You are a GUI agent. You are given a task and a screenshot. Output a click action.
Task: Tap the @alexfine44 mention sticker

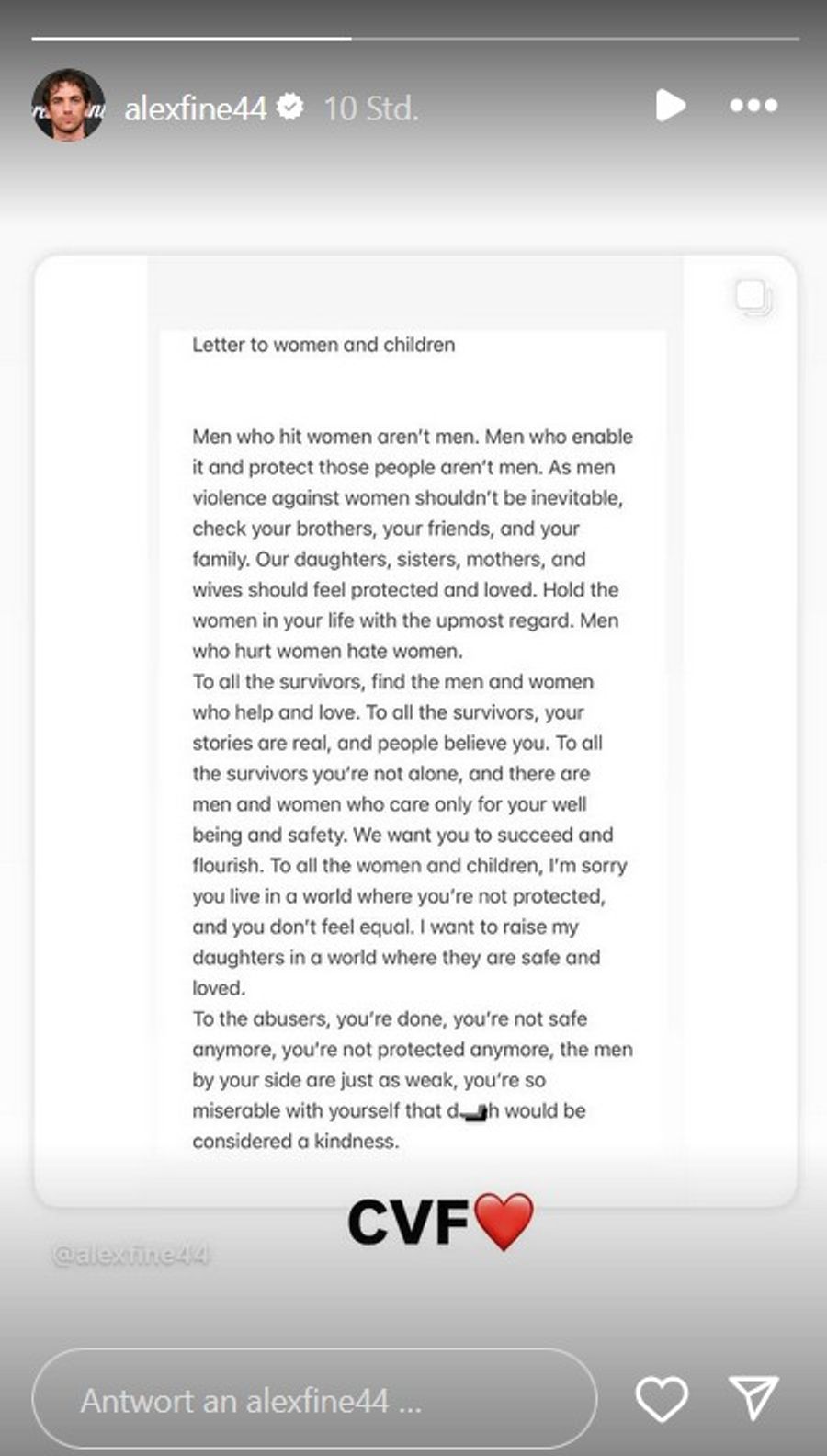pos(130,1255)
